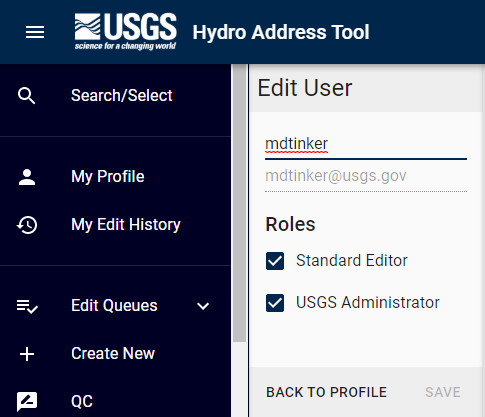Click the mdtinker username input field
The width and height of the screenshot is (485, 417).
(366, 144)
